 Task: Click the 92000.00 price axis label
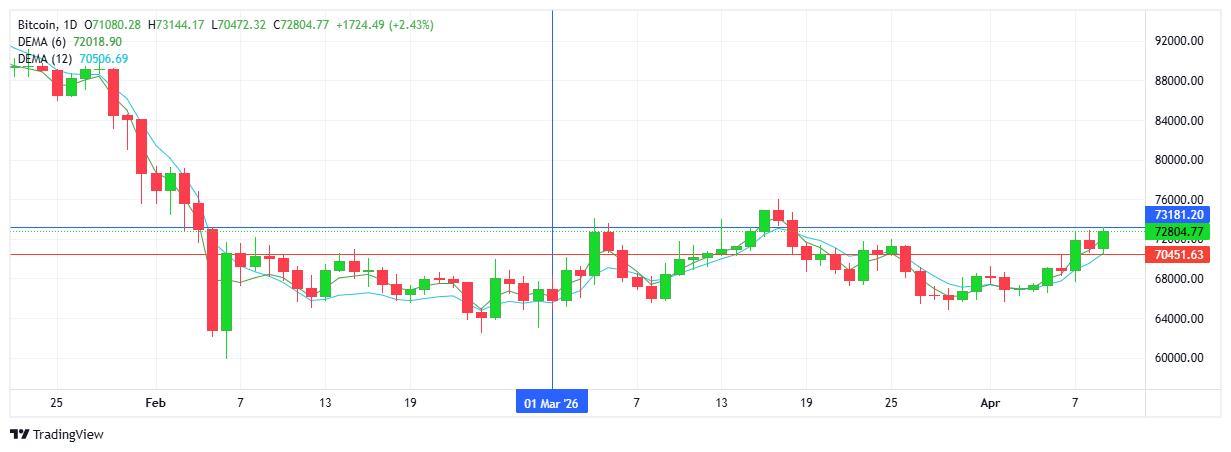1177,41
